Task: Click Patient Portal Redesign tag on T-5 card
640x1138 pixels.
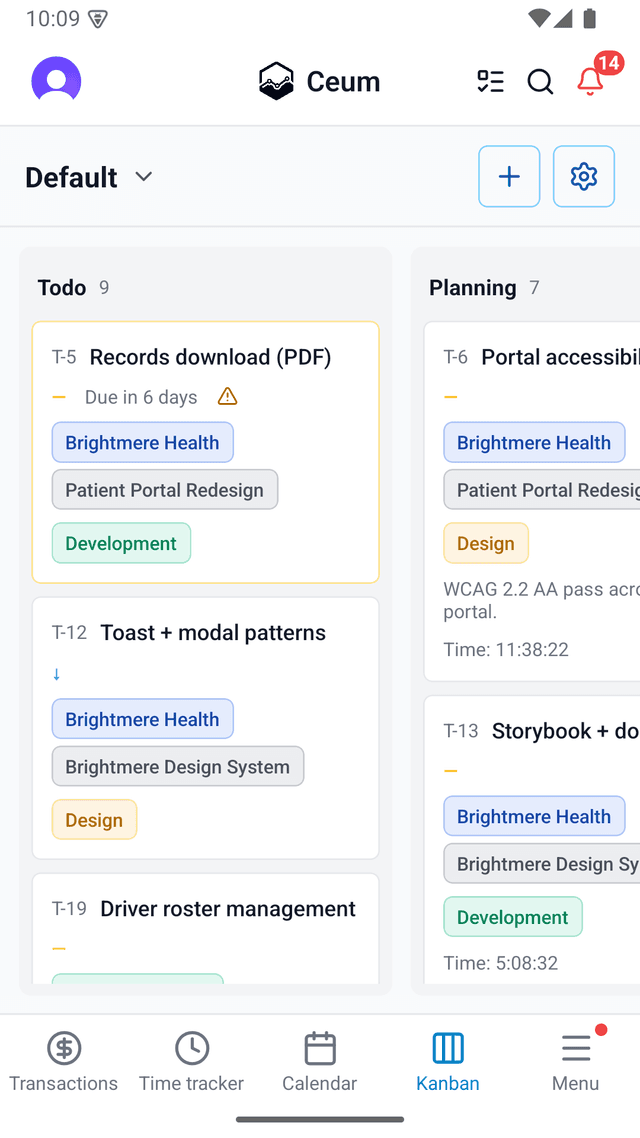Action: pyautogui.click(x=165, y=489)
